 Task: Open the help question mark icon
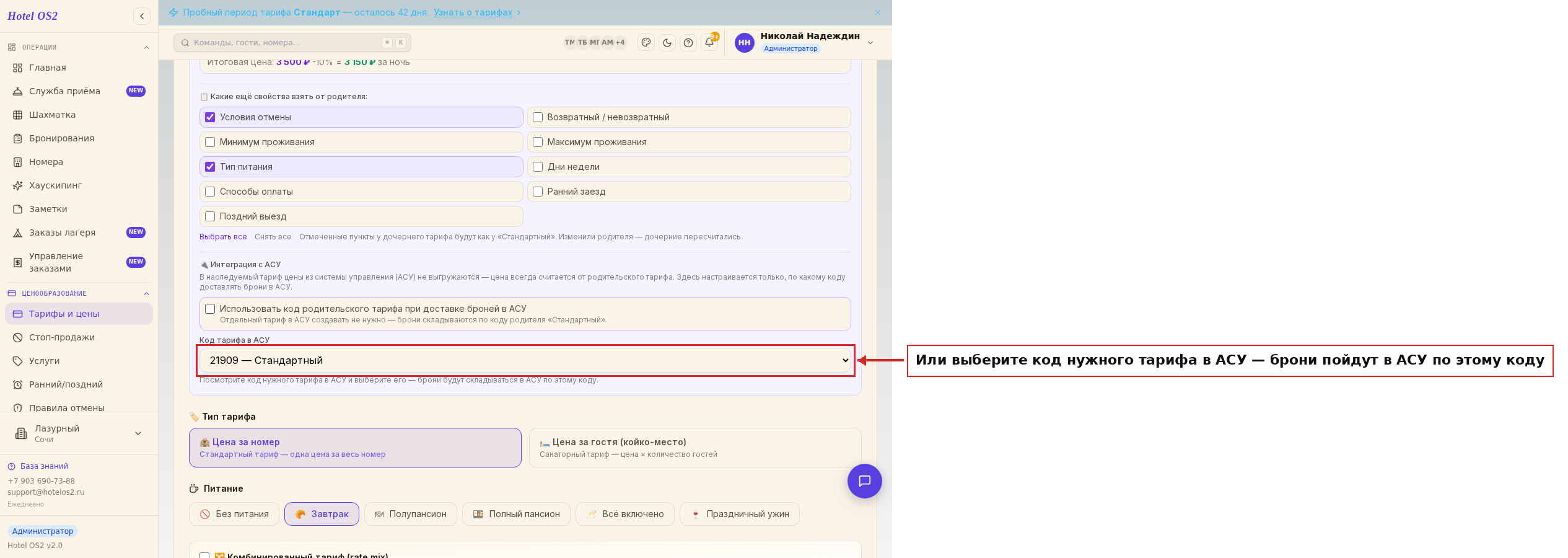point(688,43)
